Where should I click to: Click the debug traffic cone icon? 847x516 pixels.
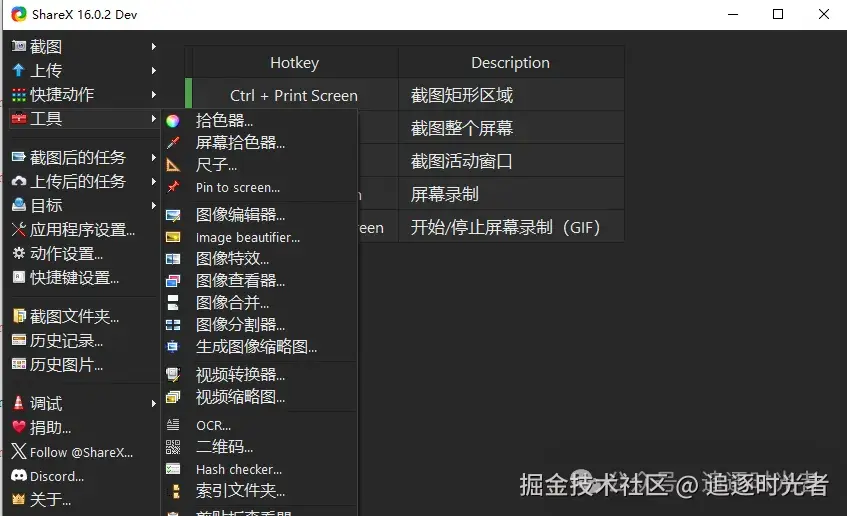click(x=18, y=403)
